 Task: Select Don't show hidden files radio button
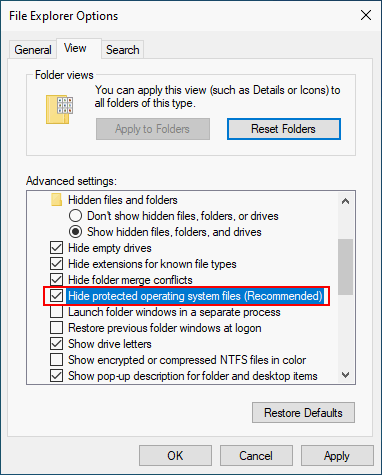(x=76, y=216)
